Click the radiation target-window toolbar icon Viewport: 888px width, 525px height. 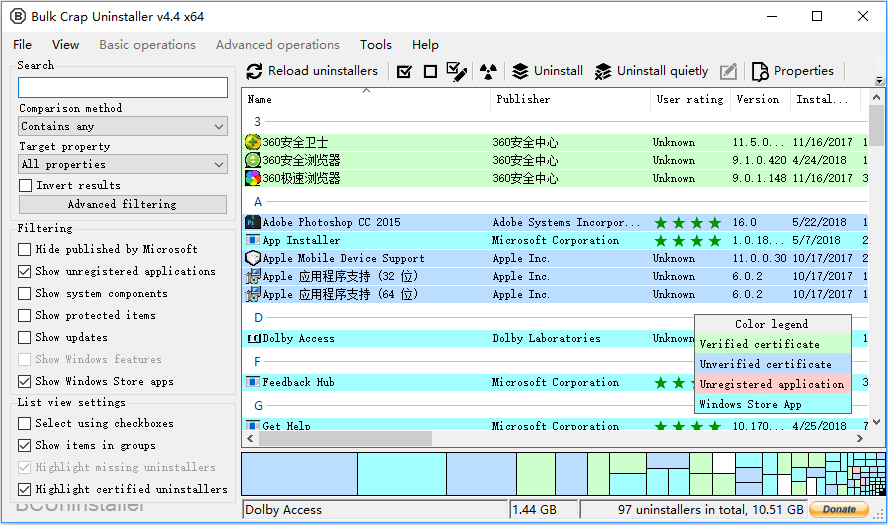coord(488,72)
